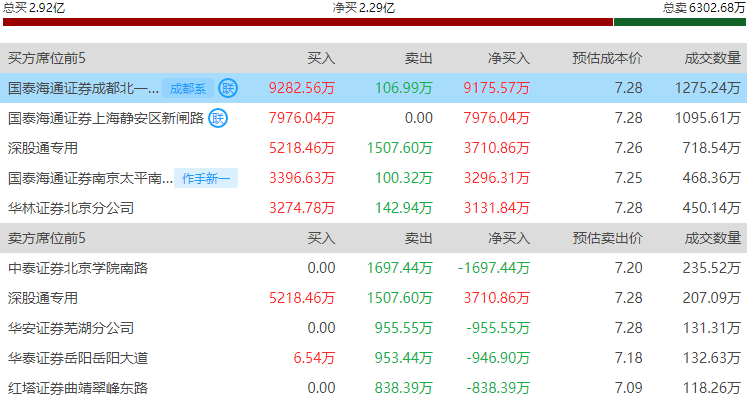The image size is (747, 397).
Task: Click volume 235.52万
Action: (x=712, y=268)
